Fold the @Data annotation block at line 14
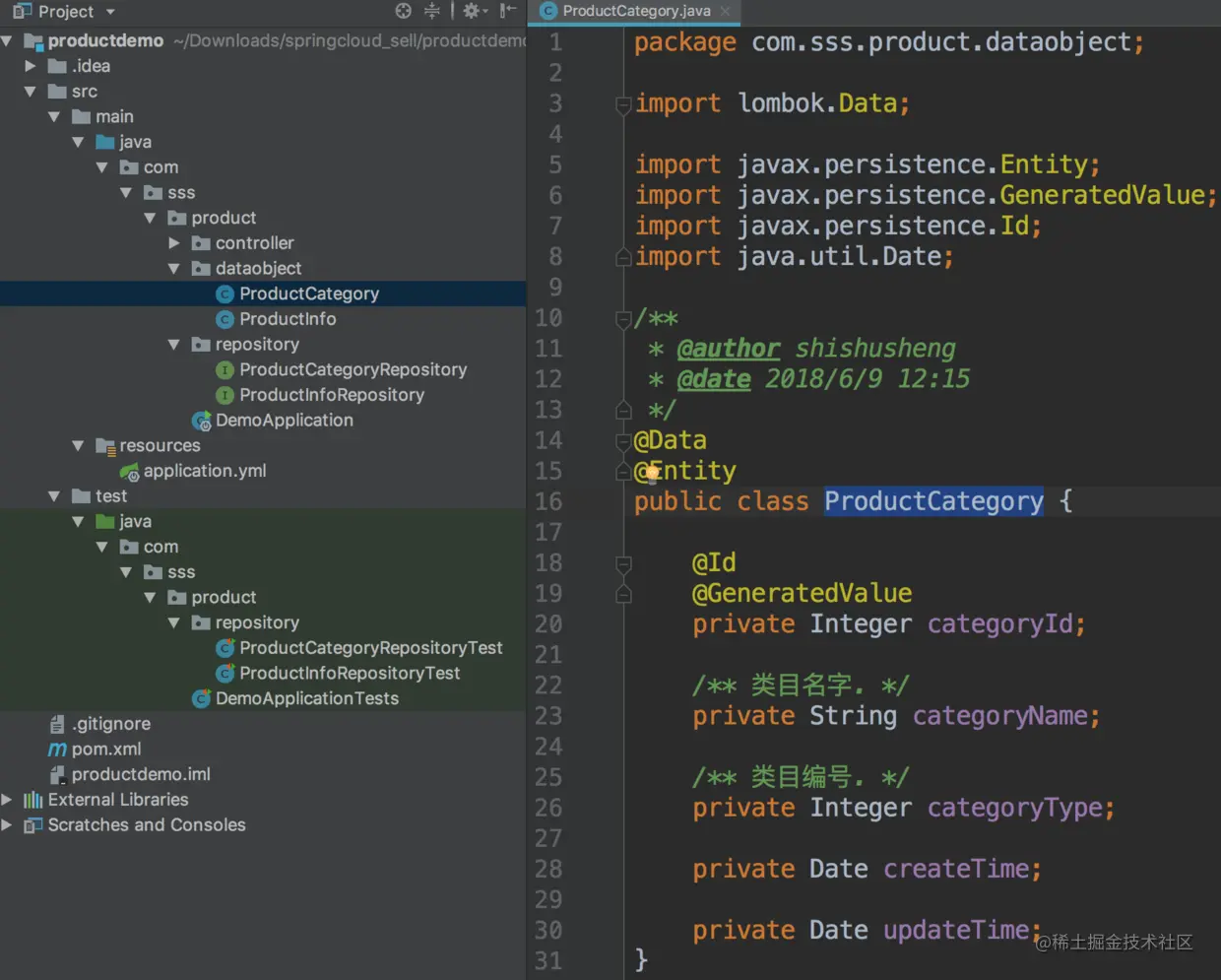 tap(623, 440)
